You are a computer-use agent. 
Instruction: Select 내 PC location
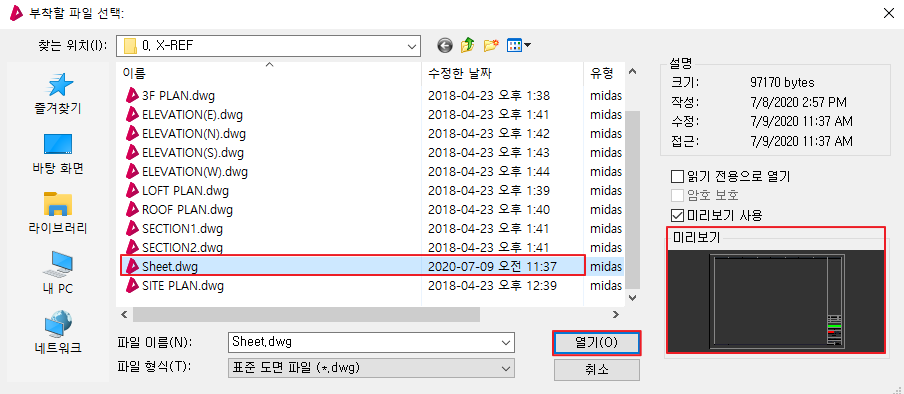(x=58, y=273)
